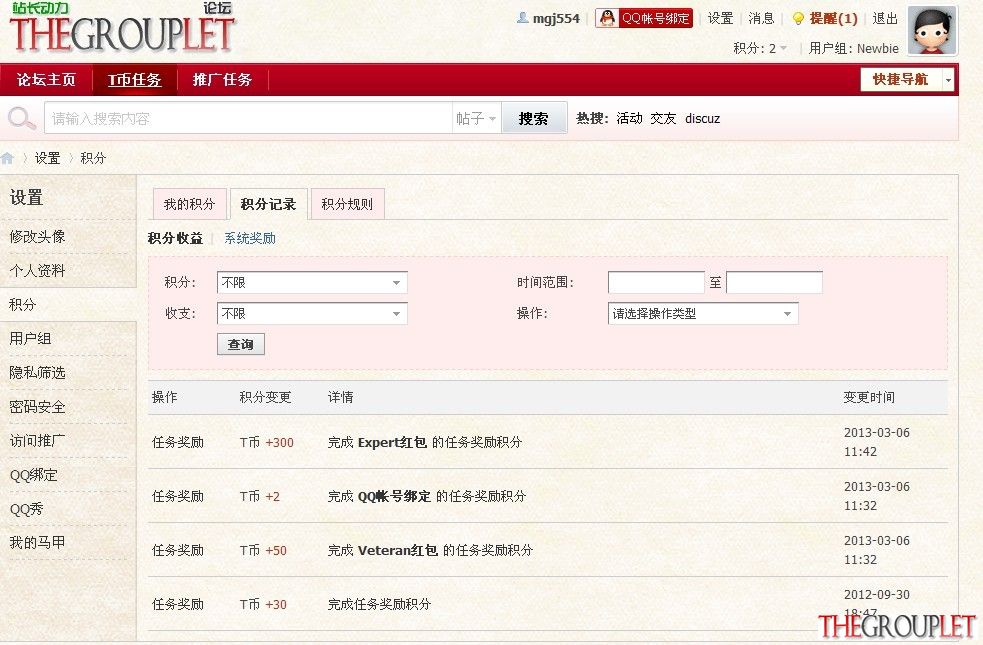The image size is (983, 645).
Task: Click the 搜索 search button
Action: 534,118
